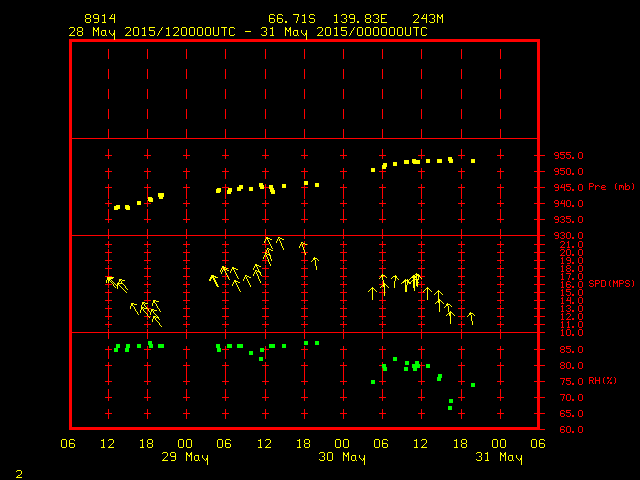Click the SPD(MPS) axis label

tap(611, 283)
